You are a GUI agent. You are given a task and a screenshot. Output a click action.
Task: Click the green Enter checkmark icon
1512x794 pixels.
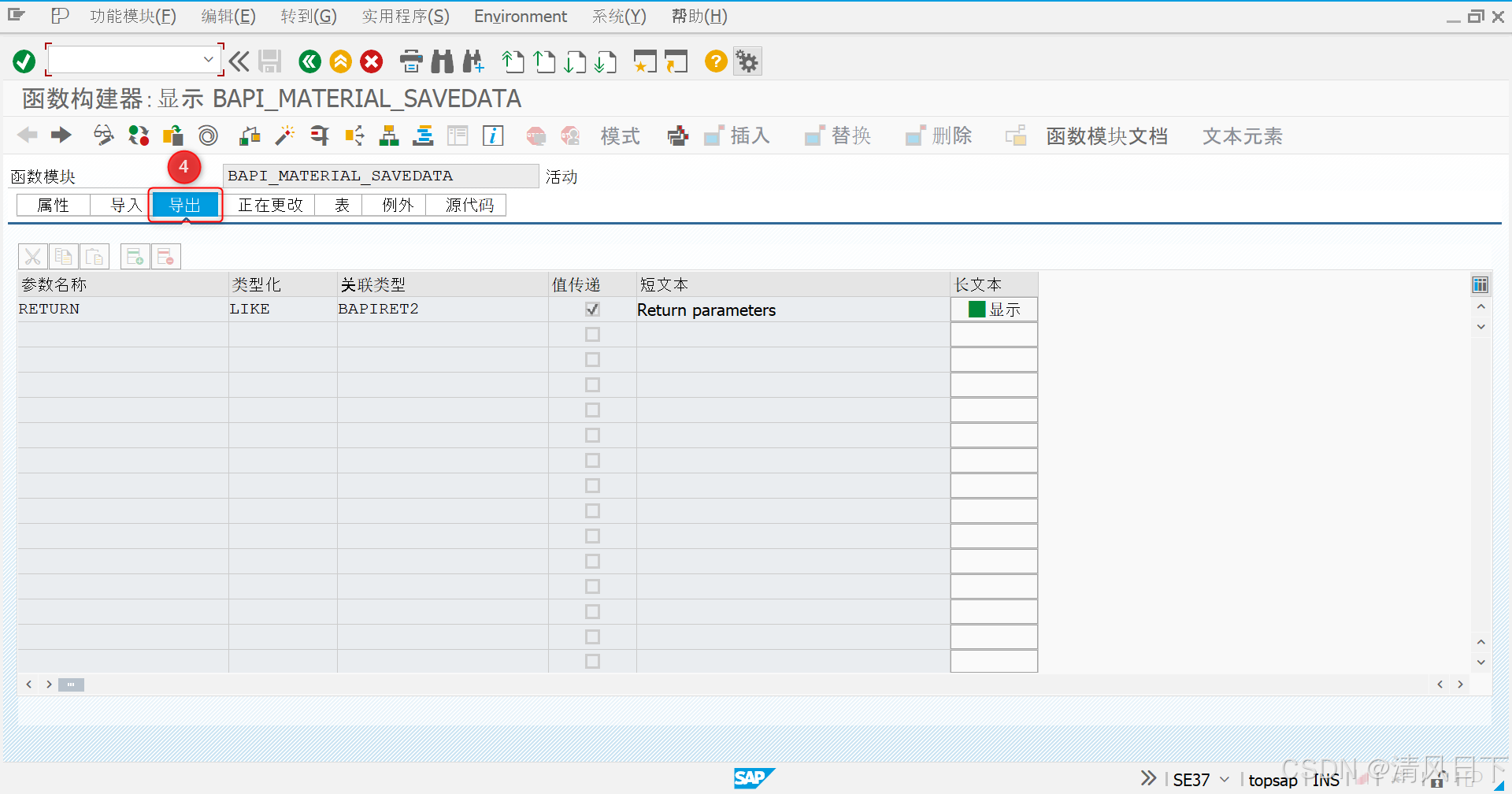tap(24, 61)
